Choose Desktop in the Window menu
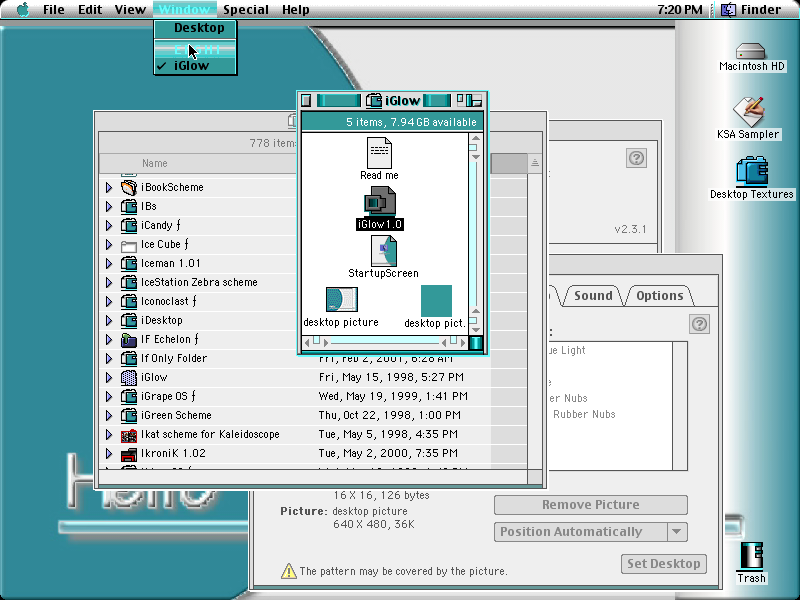 (195, 28)
